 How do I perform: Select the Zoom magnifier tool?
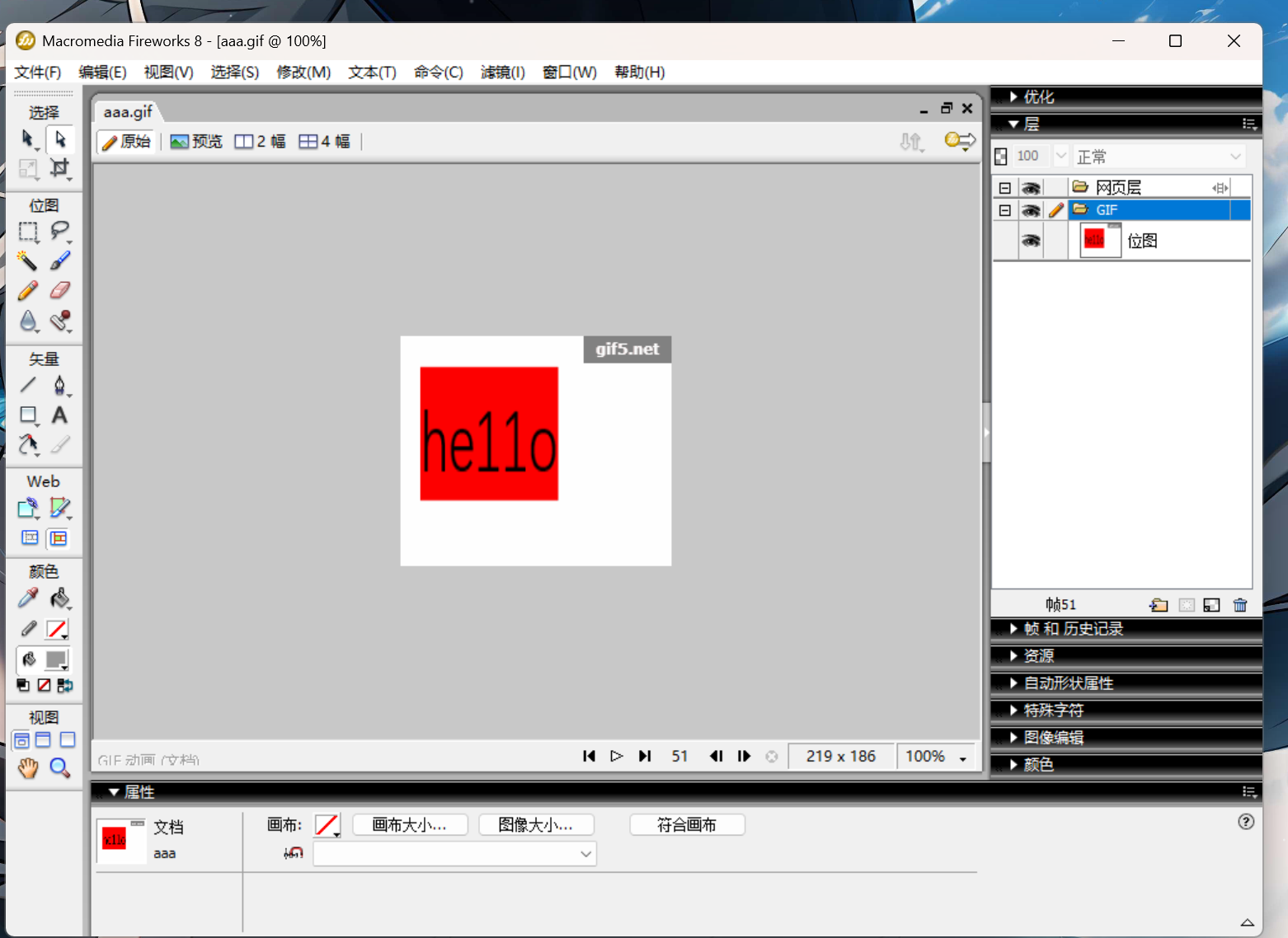(59, 768)
